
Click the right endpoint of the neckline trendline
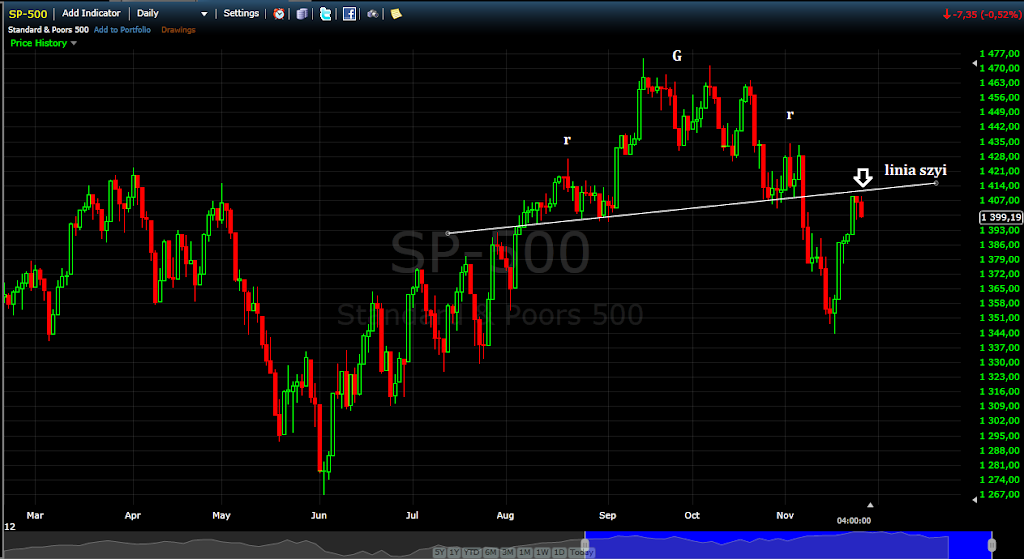936,183
